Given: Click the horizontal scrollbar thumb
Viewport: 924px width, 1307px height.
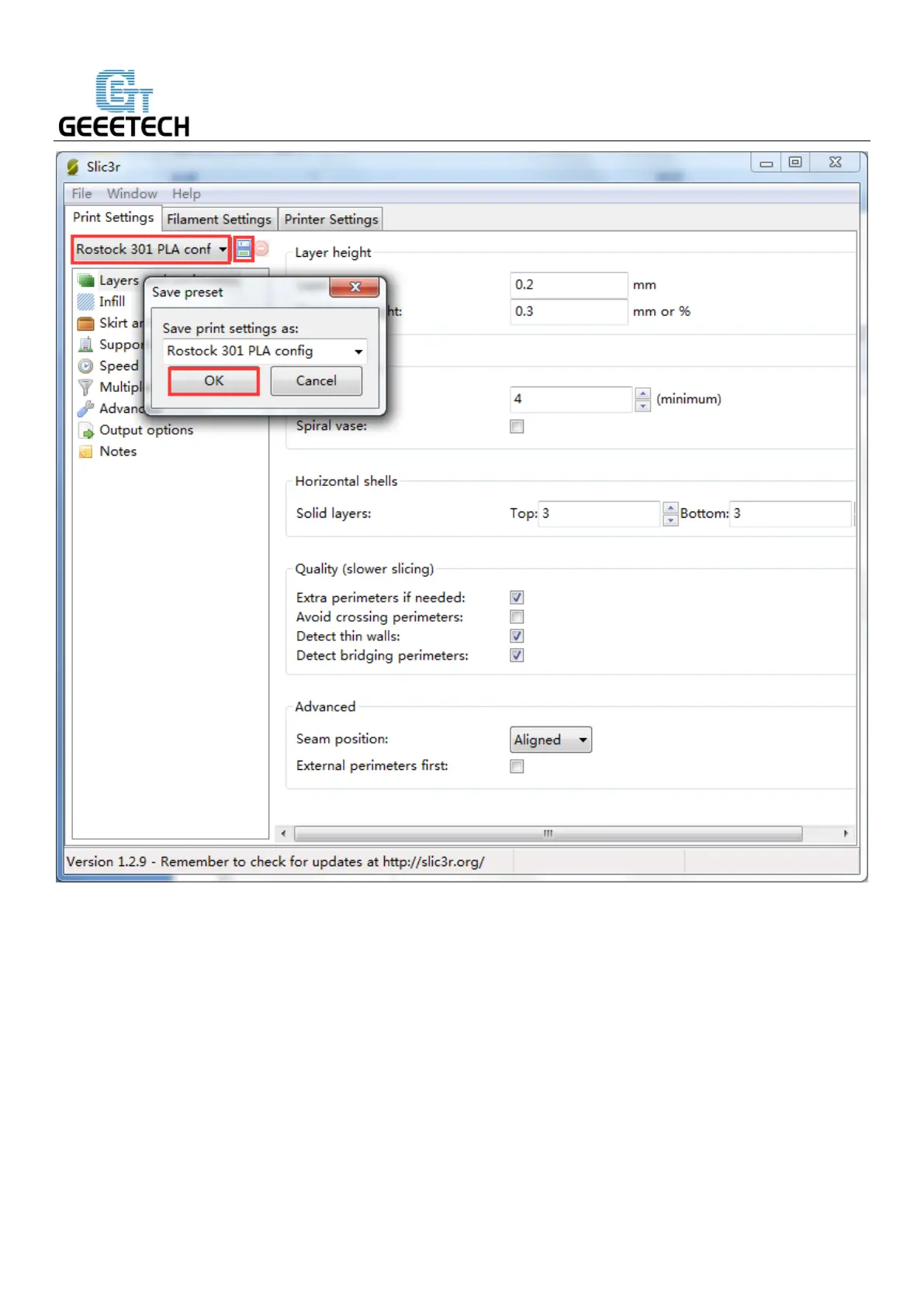Looking at the screenshot, I should 548,834.
